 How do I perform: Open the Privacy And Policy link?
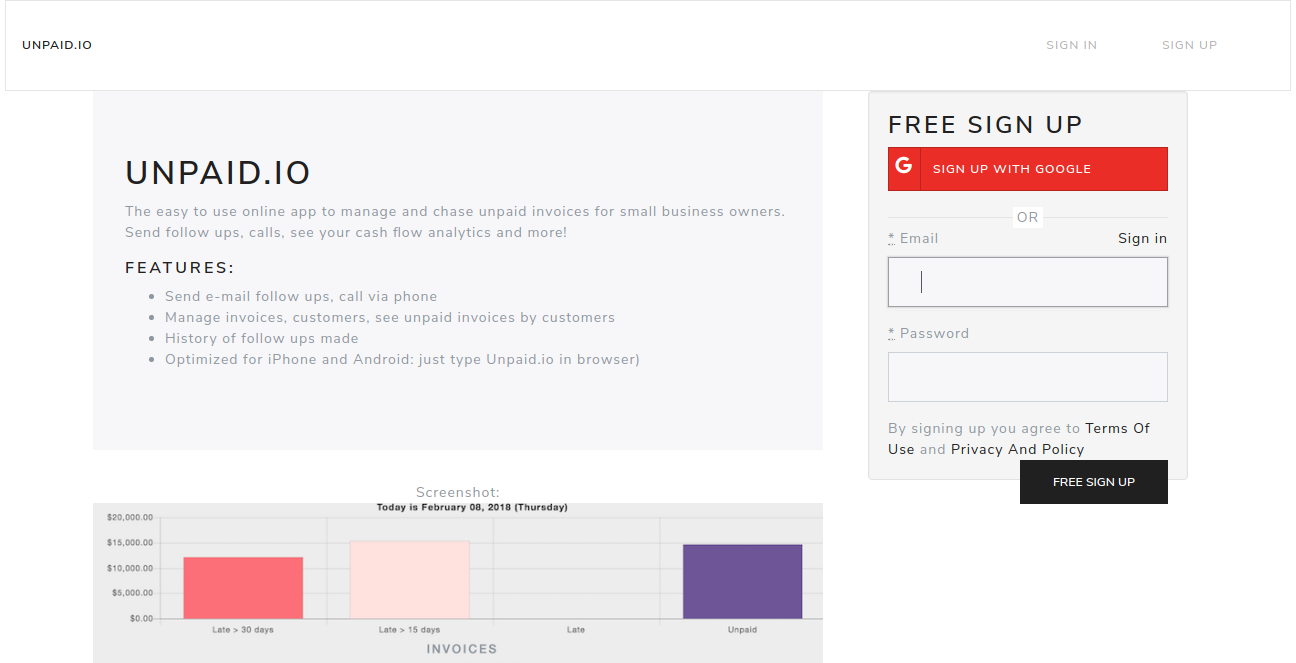click(x=1017, y=449)
